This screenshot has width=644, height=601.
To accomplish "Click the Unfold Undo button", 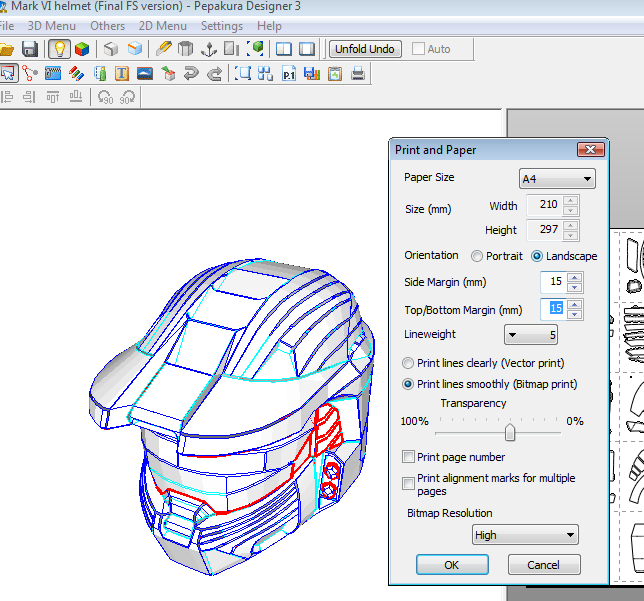I will coord(365,49).
